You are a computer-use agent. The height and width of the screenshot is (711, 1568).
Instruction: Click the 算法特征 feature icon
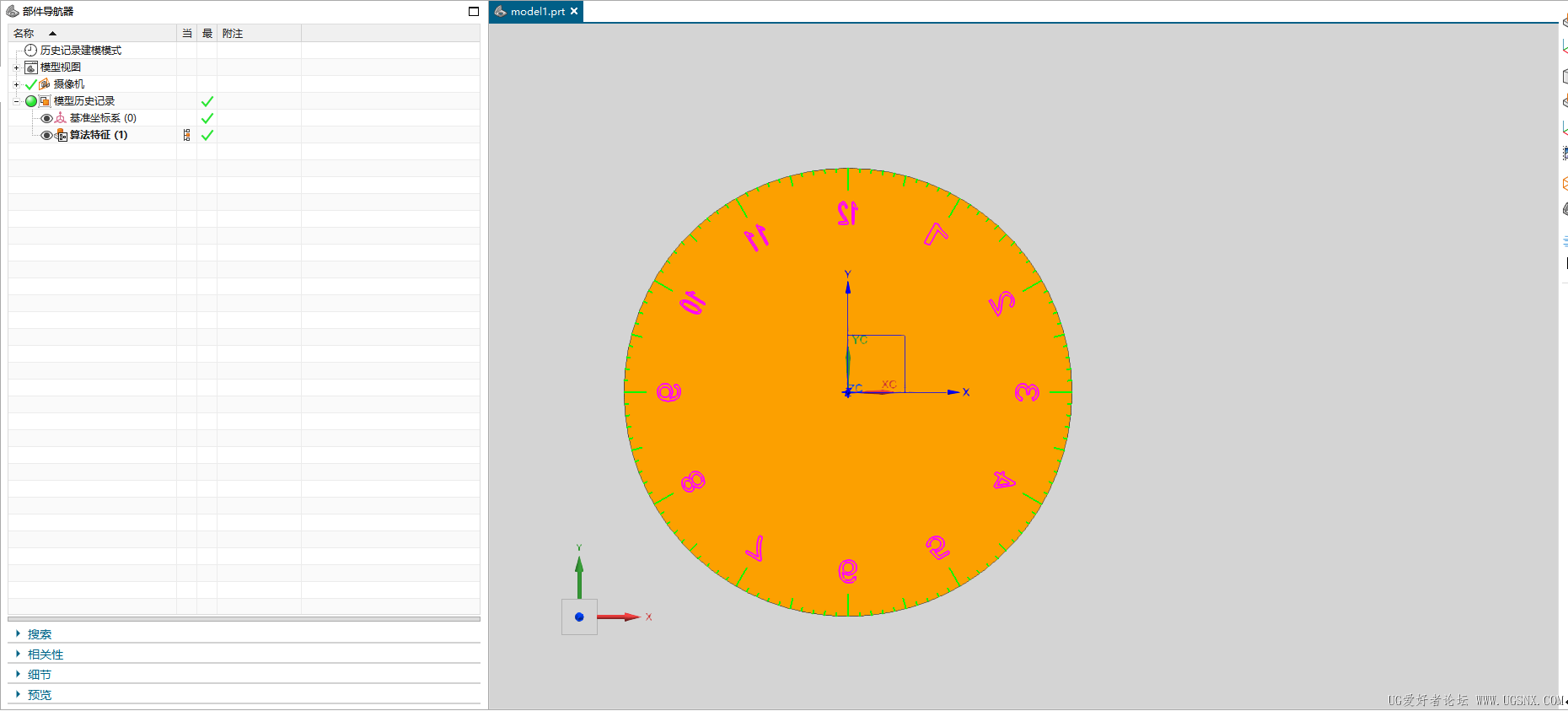(61, 135)
